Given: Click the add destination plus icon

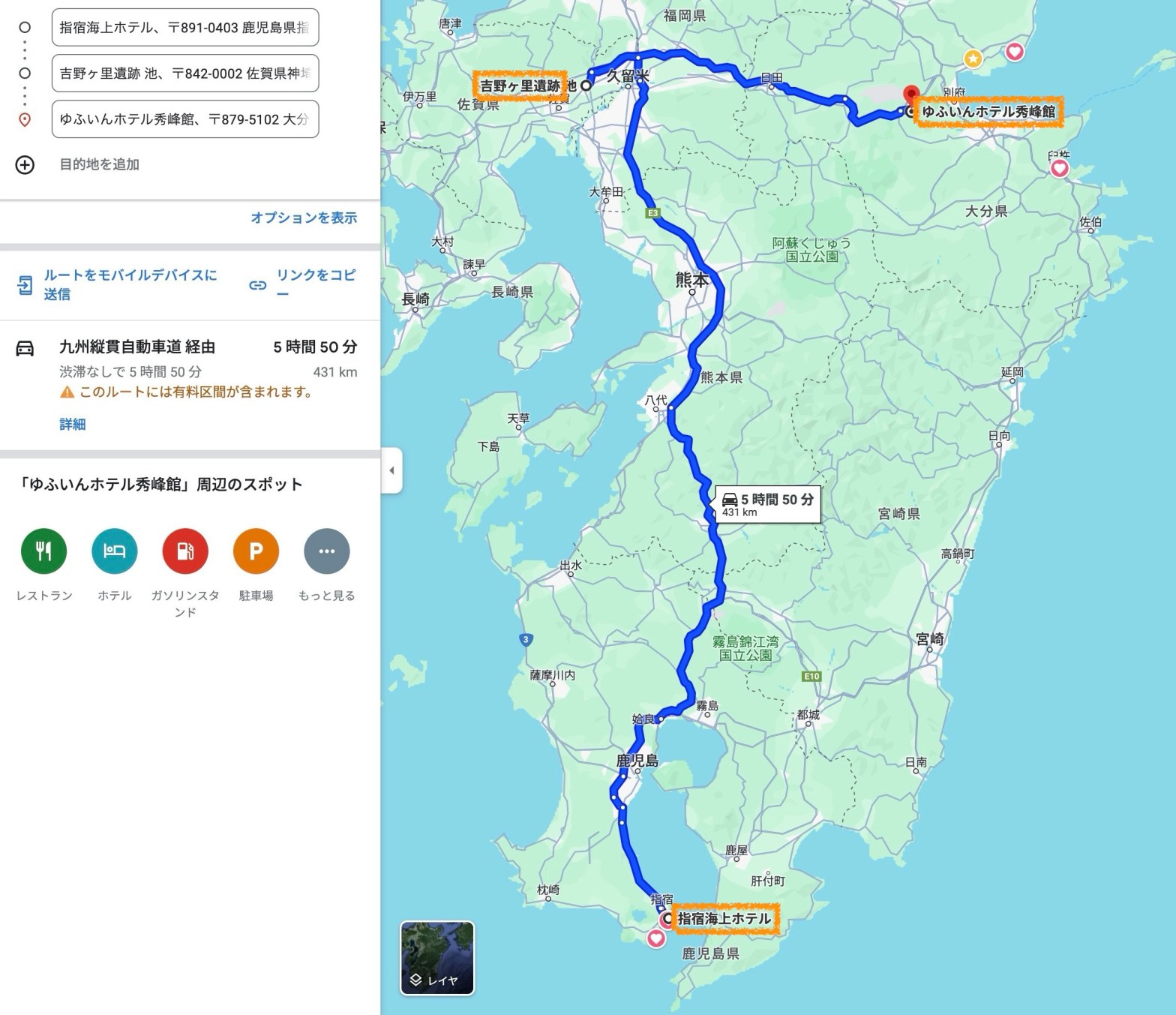Looking at the screenshot, I should coord(25,164).
